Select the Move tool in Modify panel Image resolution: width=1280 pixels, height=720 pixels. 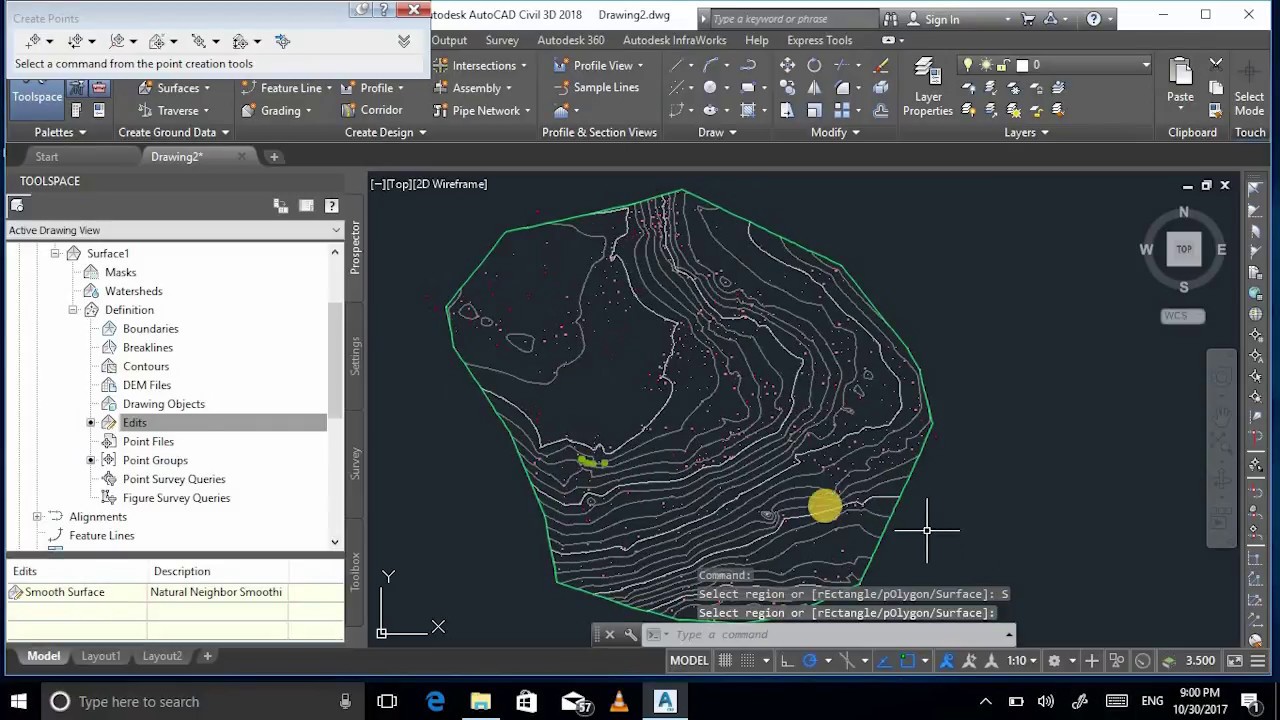788,66
